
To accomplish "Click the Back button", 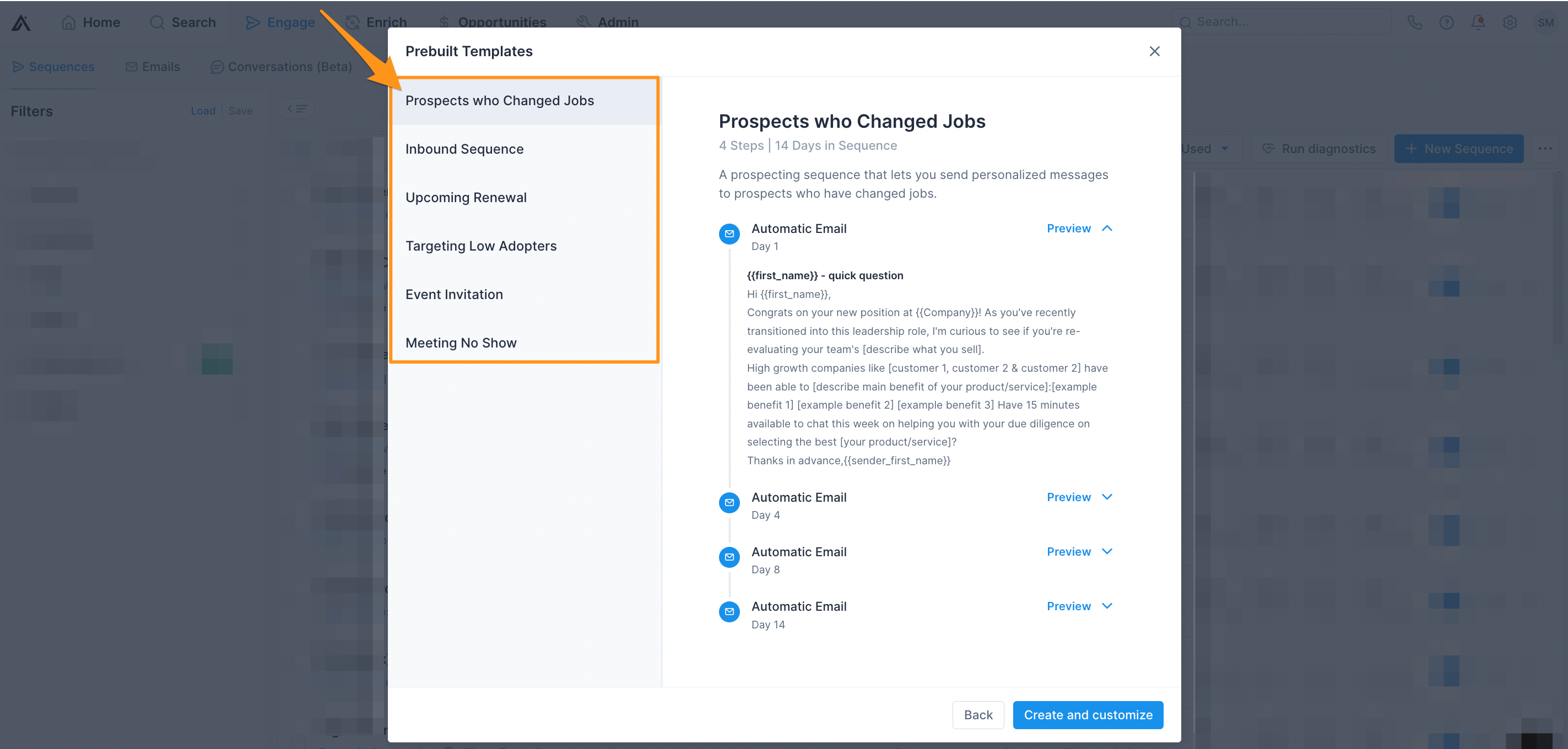I will [x=977, y=715].
